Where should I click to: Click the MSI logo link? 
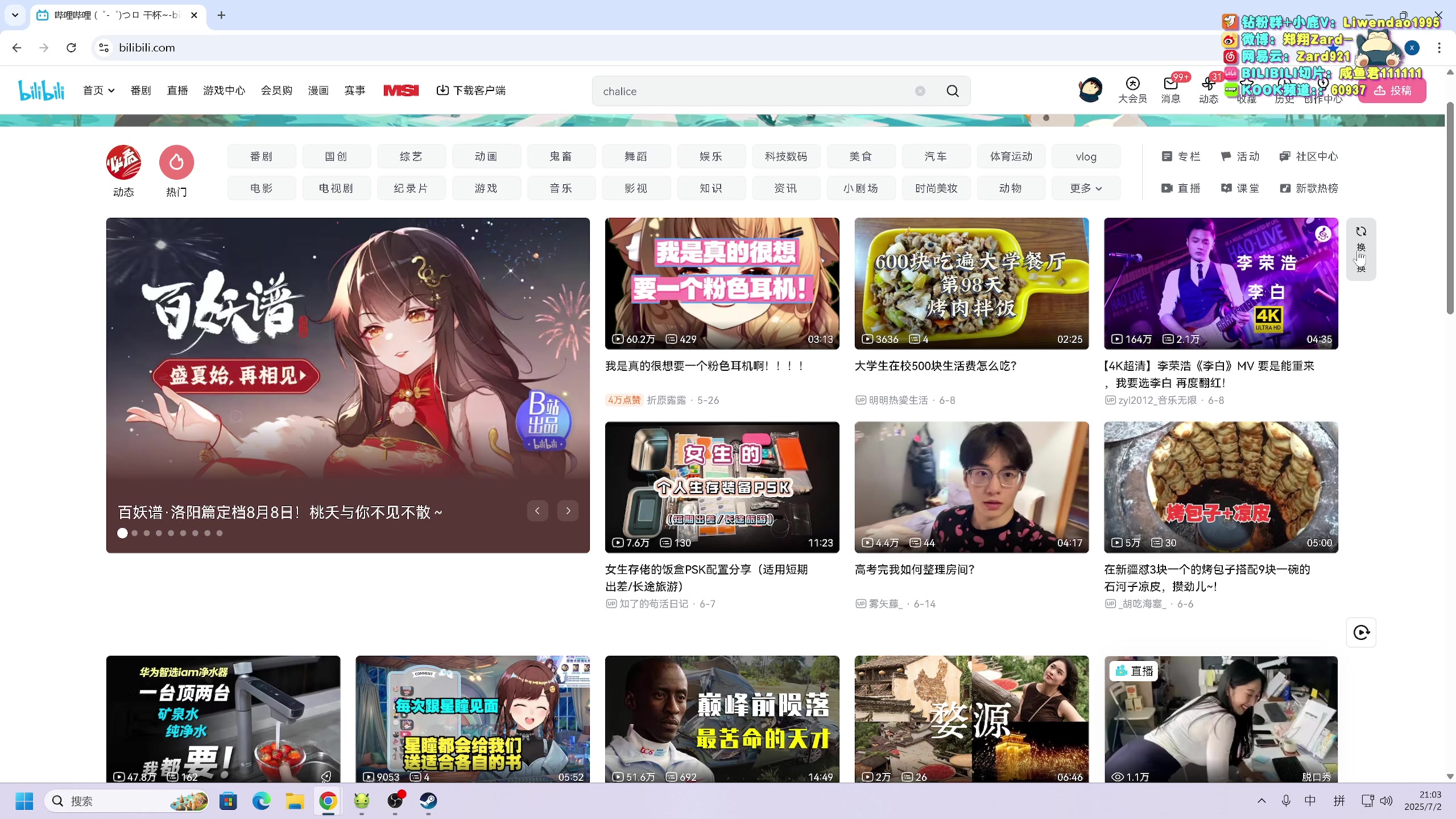point(401,90)
